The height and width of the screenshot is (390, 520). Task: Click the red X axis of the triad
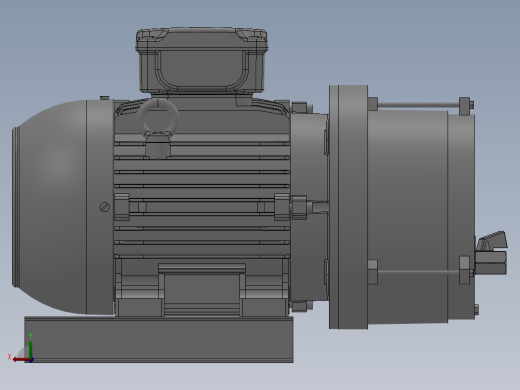pos(21,359)
